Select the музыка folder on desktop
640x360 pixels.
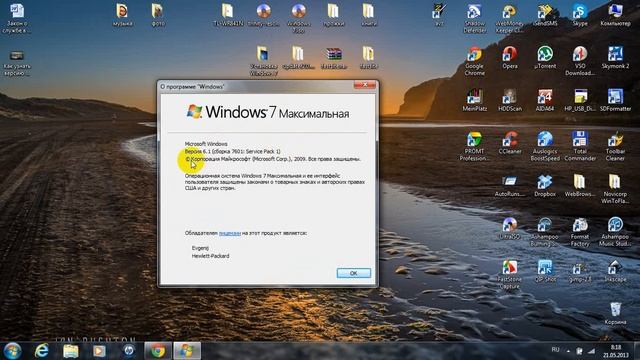[122, 15]
